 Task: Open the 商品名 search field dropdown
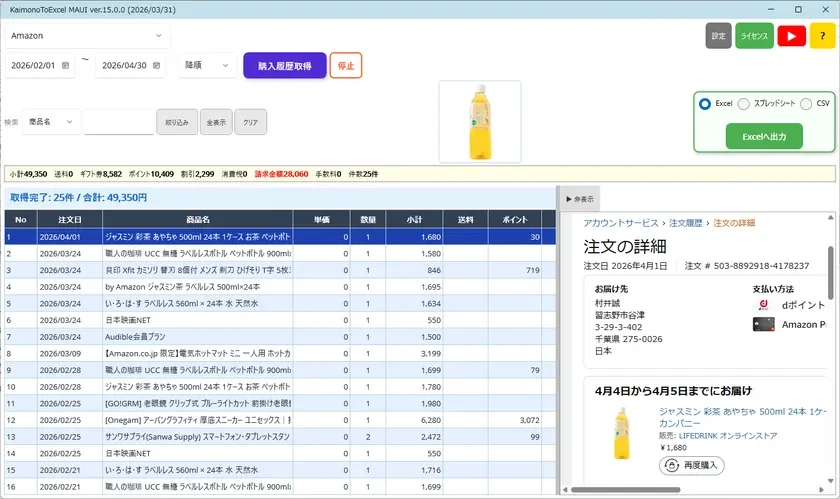(x=51, y=122)
